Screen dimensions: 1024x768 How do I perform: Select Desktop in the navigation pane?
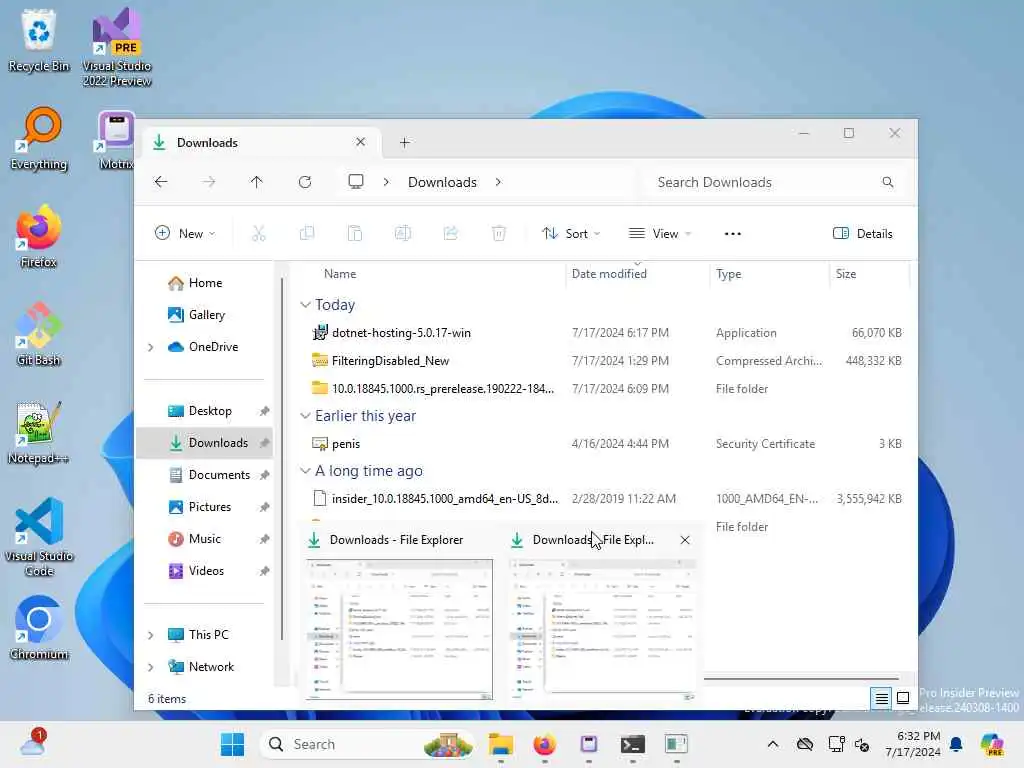pos(199,411)
